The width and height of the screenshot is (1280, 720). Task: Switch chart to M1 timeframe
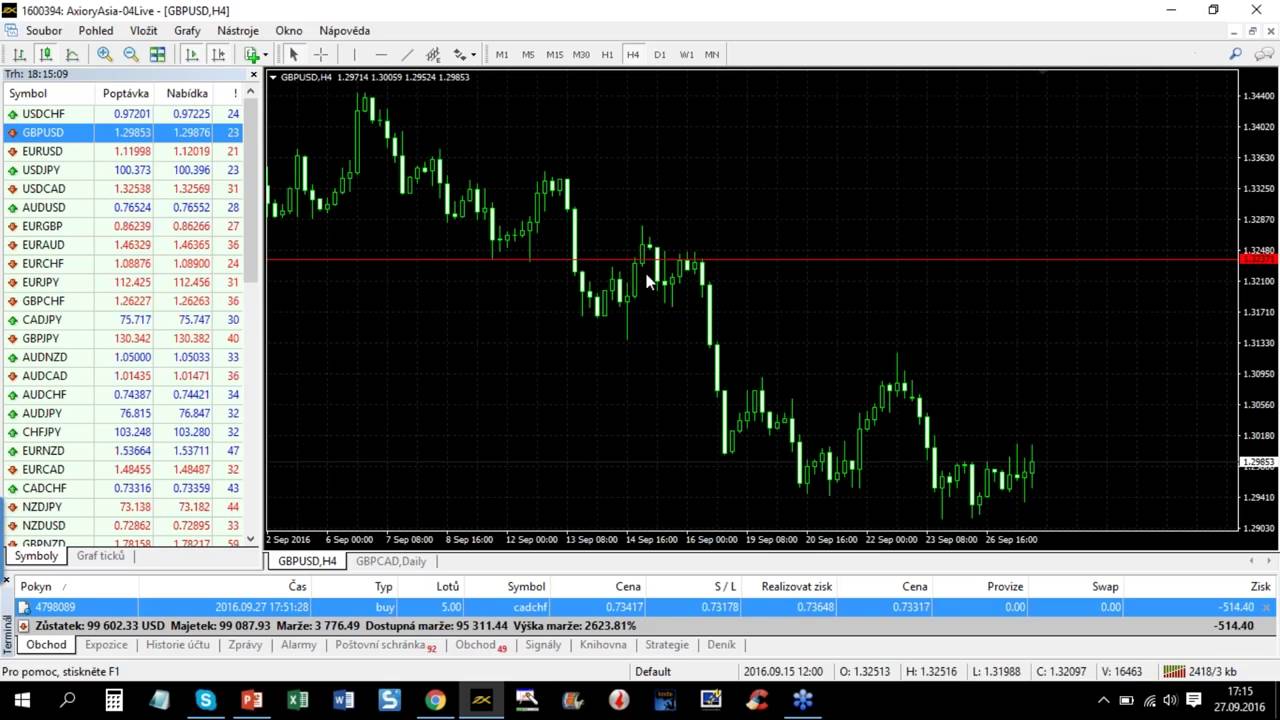click(502, 55)
